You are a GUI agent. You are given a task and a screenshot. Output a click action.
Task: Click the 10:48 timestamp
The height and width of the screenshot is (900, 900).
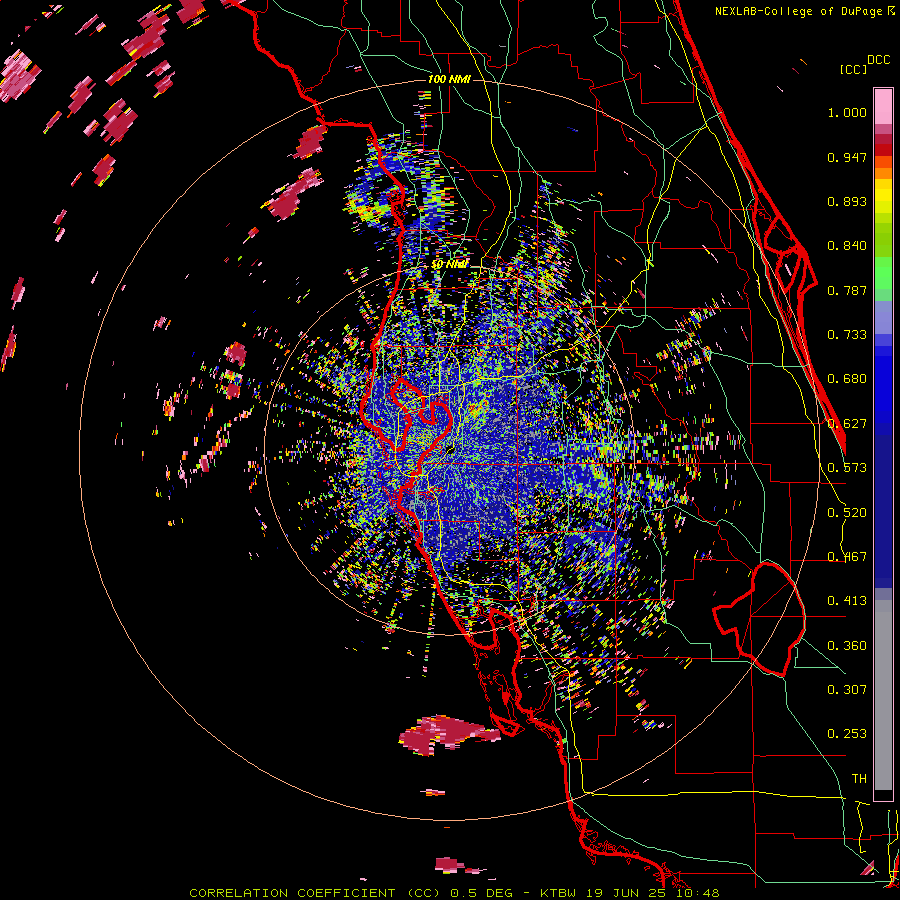pyautogui.click(x=697, y=893)
